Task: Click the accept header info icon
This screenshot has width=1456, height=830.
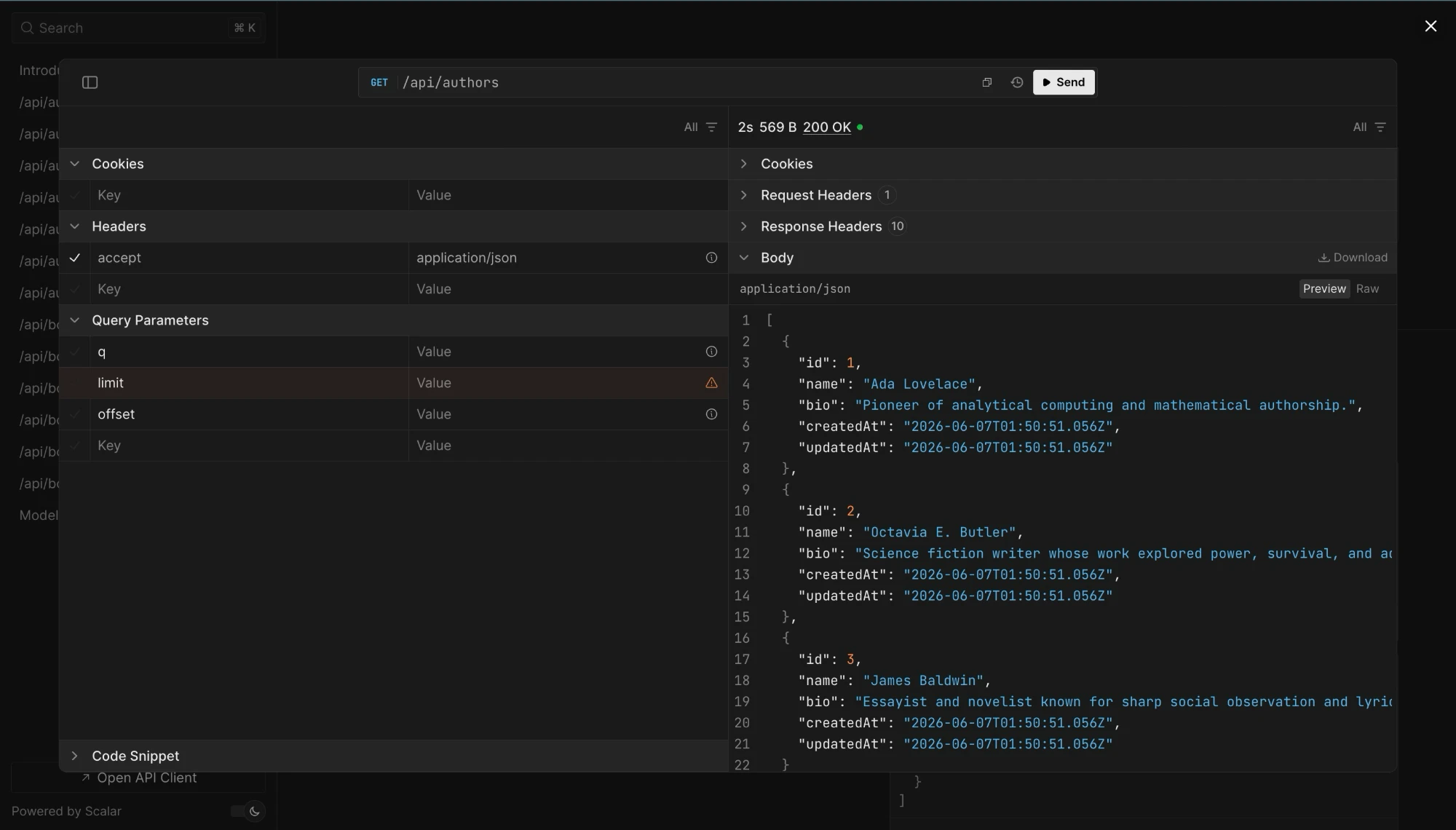Action: click(x=711, y=258)
